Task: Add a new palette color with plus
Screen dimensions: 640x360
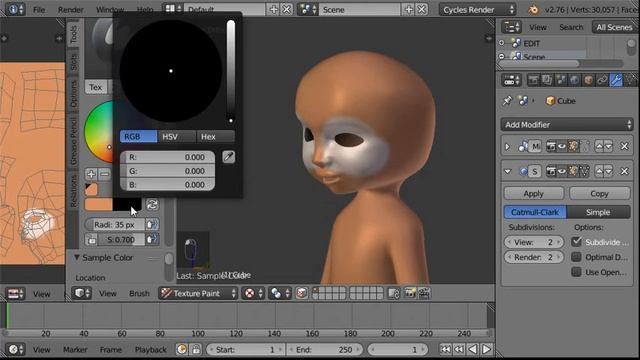Action: tap(91, 174)
